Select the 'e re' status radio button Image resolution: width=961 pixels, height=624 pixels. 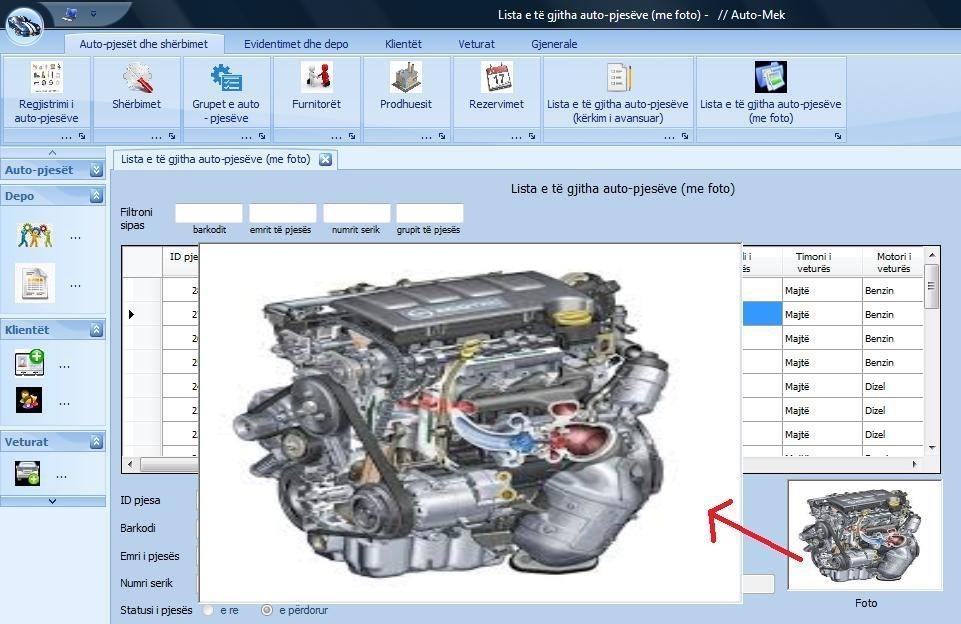(x=208, y=610)
